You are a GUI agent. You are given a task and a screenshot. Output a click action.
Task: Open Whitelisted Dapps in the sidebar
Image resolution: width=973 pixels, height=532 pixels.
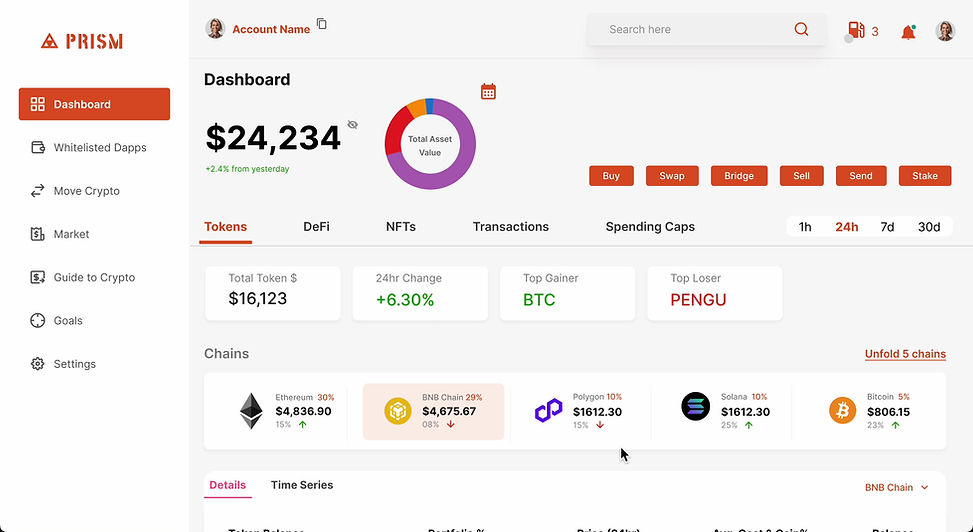tap(89, 147)
